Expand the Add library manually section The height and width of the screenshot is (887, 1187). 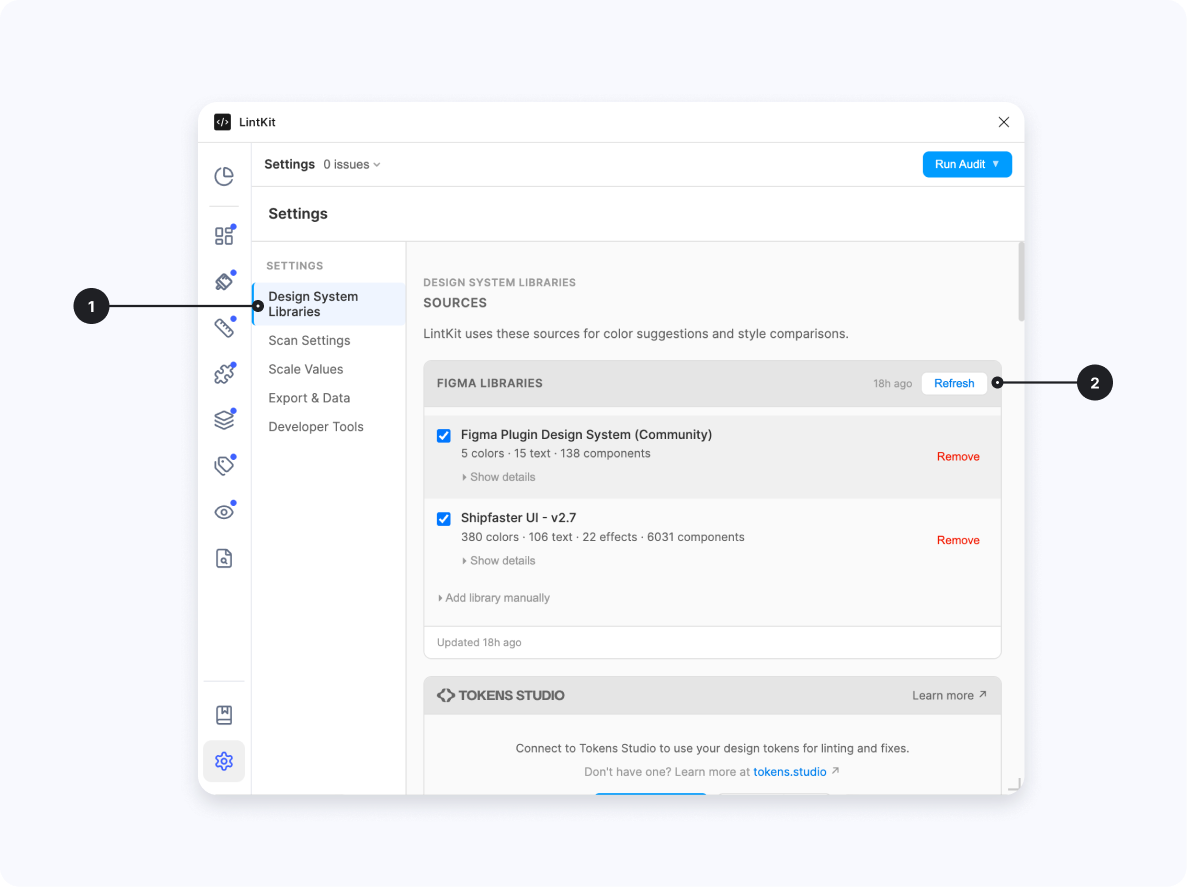click(x=493, y=597)
